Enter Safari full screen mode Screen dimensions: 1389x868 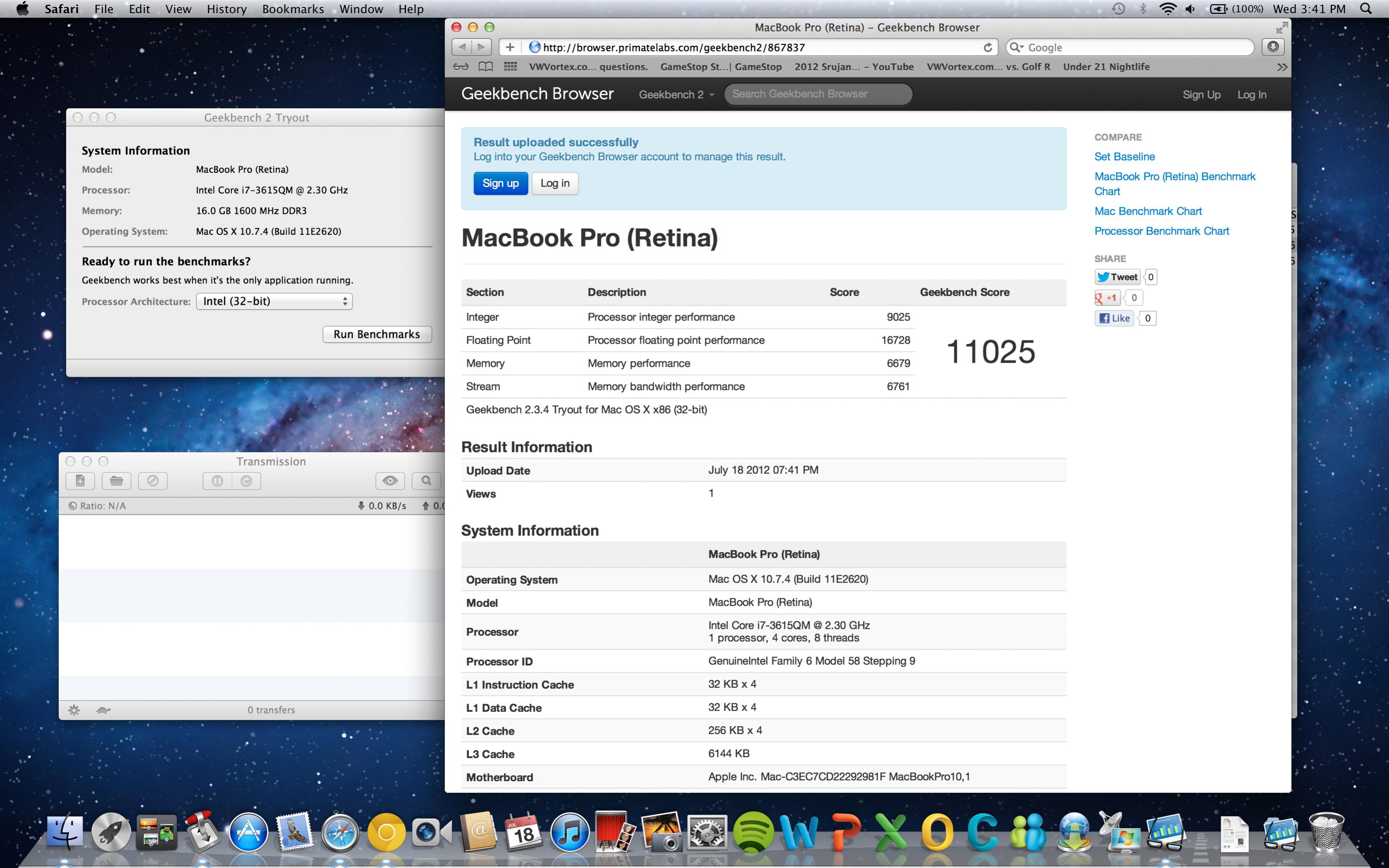tap(1281, 28)
